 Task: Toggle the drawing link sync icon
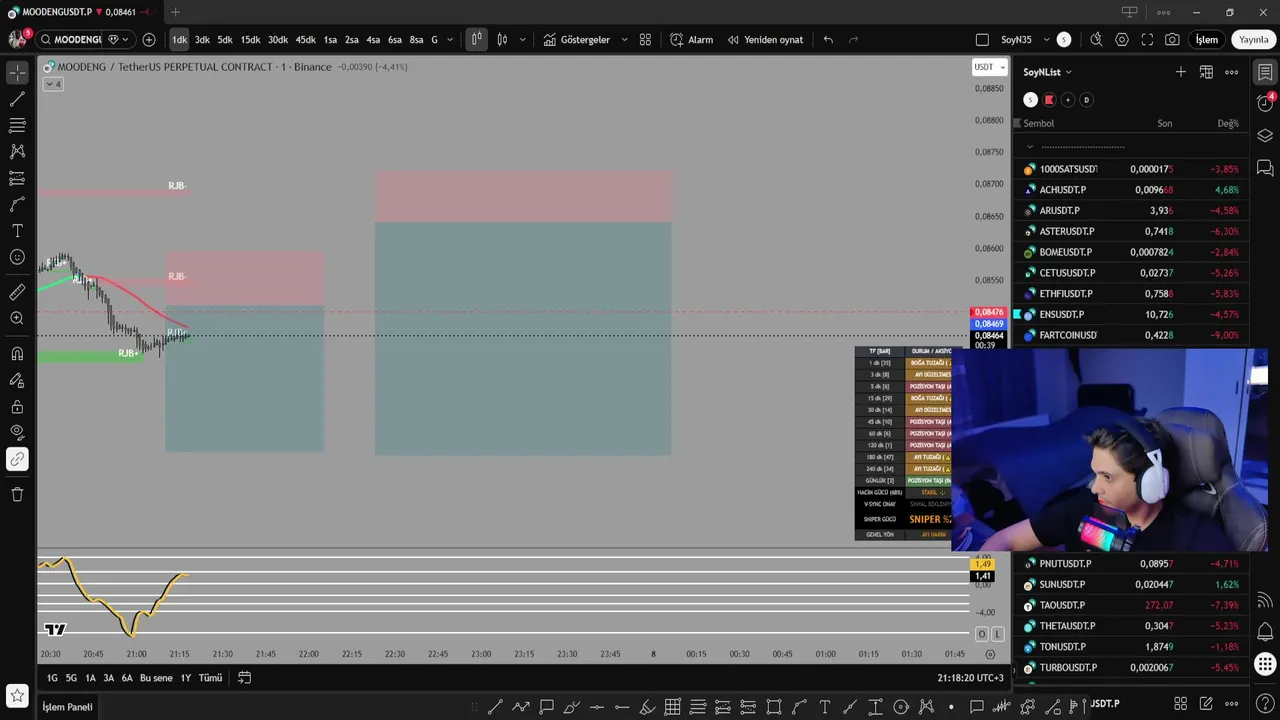pyautogui.click(x=17, y=459)
